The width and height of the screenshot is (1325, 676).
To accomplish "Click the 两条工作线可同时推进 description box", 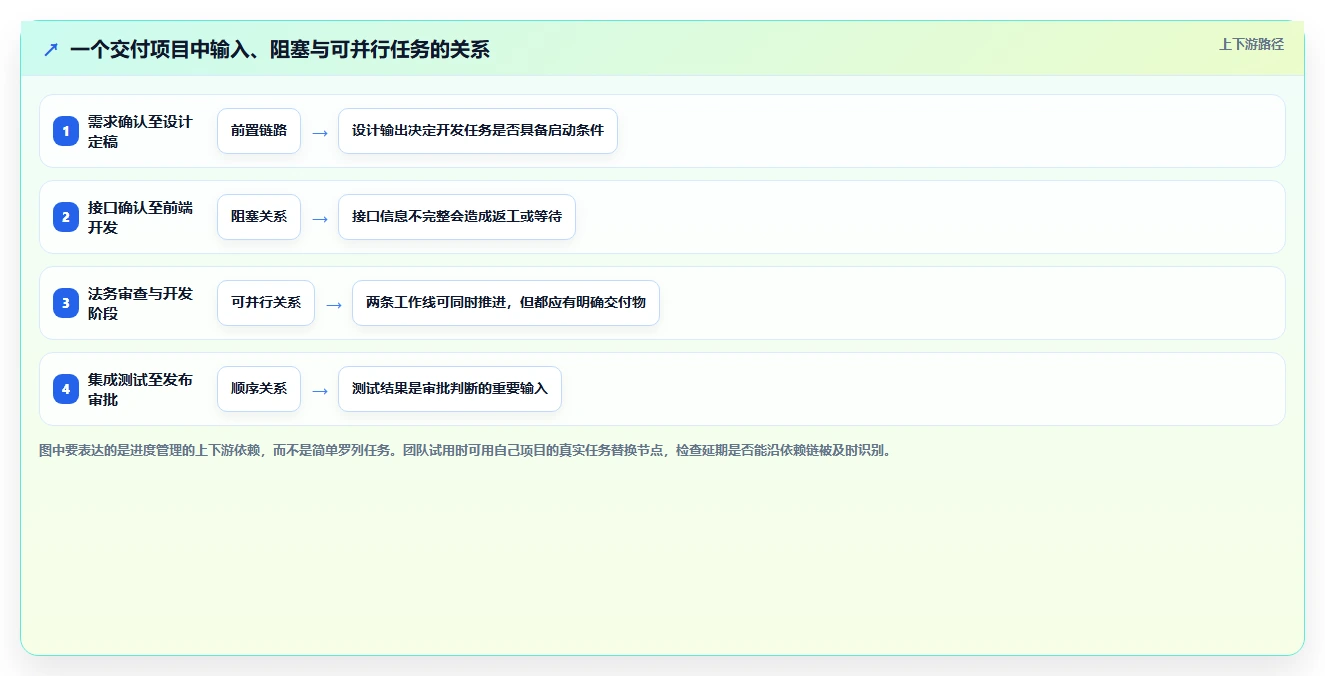I will coord(506,303).
